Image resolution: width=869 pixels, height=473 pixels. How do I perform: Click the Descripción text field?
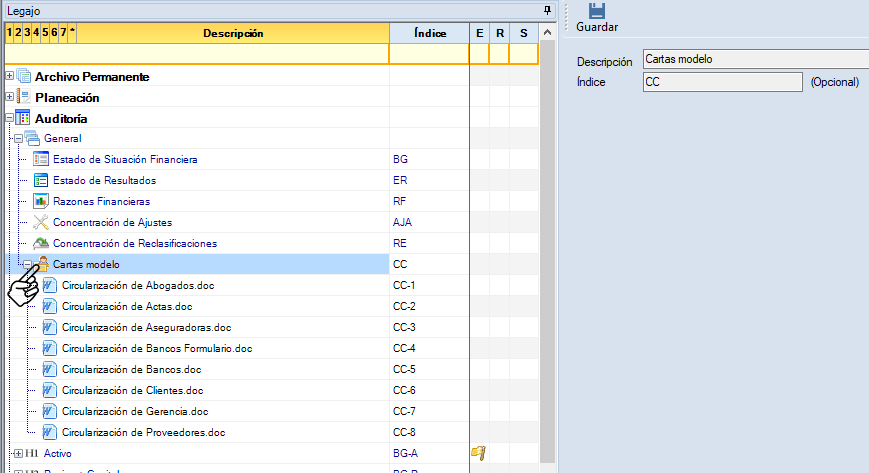pyautogui.click(x=755, y=60)
